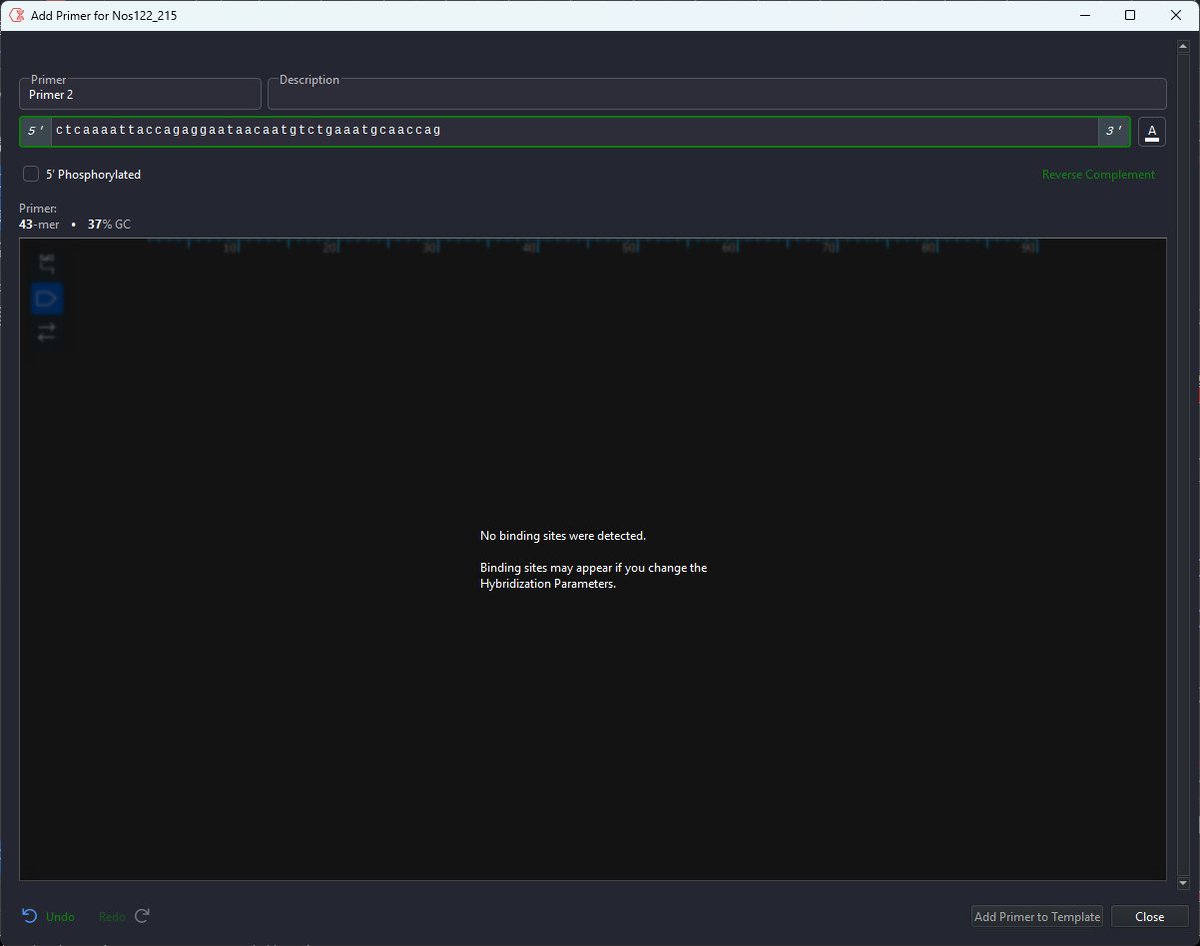Toggle the enzyme sites icon in sidebar
Screen dimensions: 1200x946
[47, 265]
